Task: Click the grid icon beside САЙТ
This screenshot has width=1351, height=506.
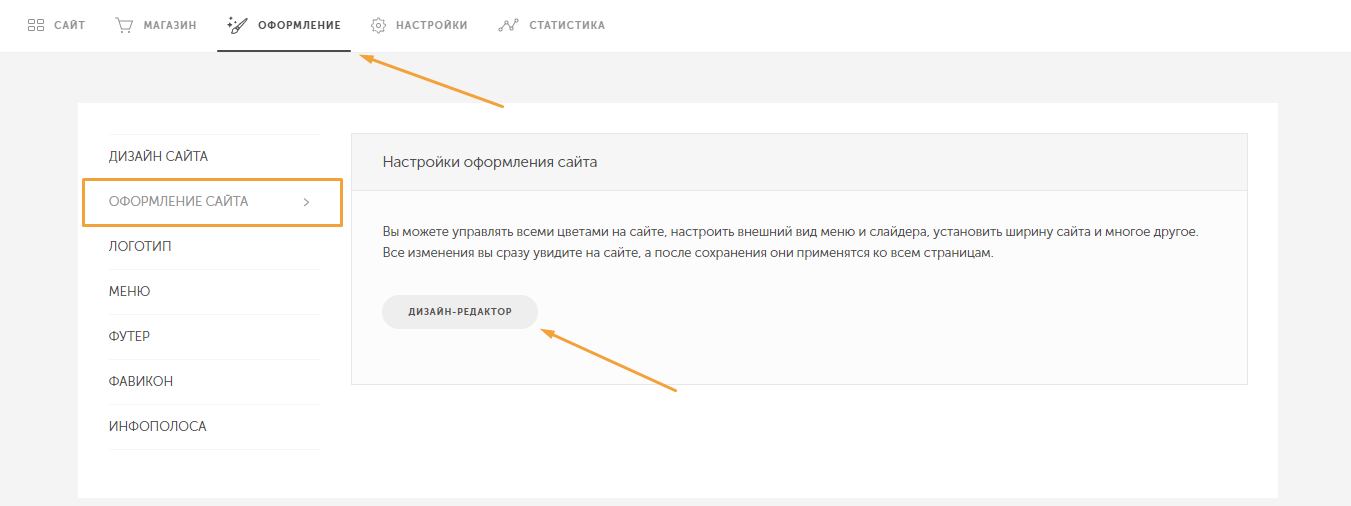Action: click(36, 25)
